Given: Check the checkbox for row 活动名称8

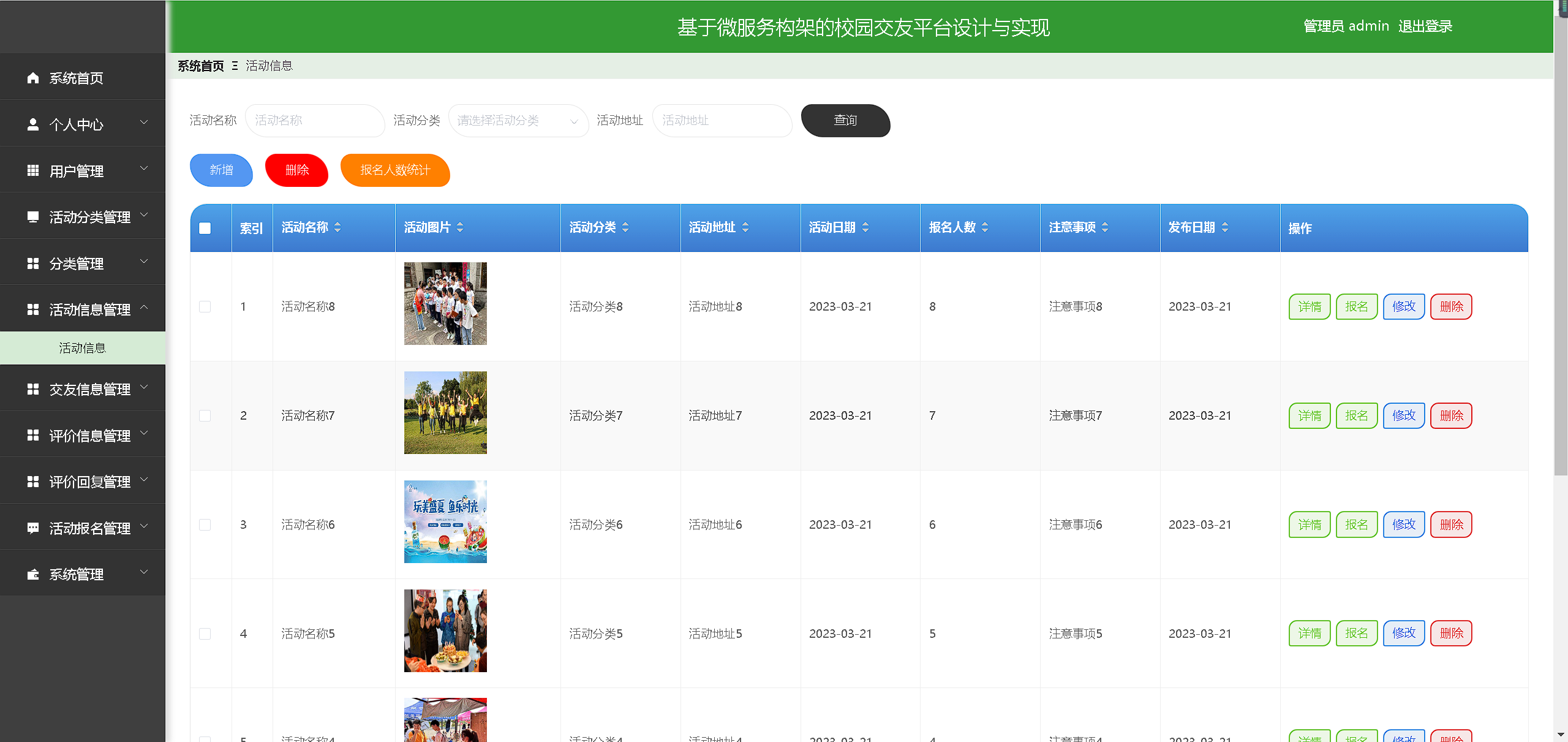Looking at the screenshot, I should click(x=205, y=306).
